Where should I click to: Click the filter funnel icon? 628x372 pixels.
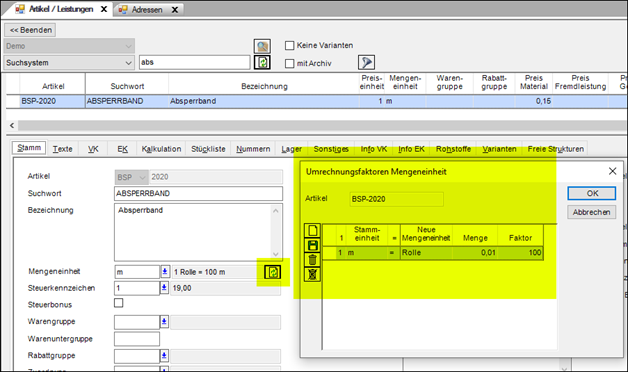click(366, 62)
